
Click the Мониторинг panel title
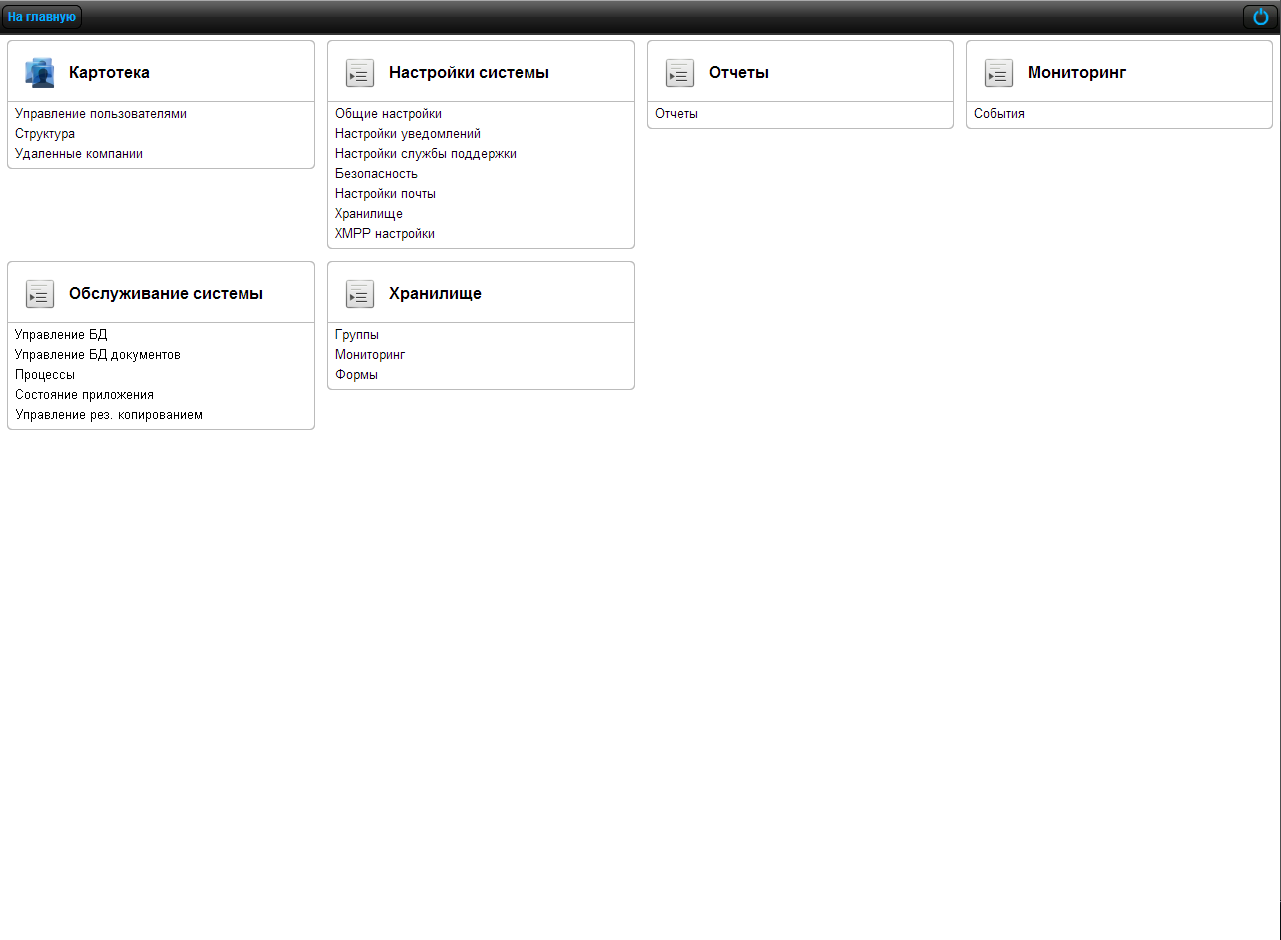1077,73
